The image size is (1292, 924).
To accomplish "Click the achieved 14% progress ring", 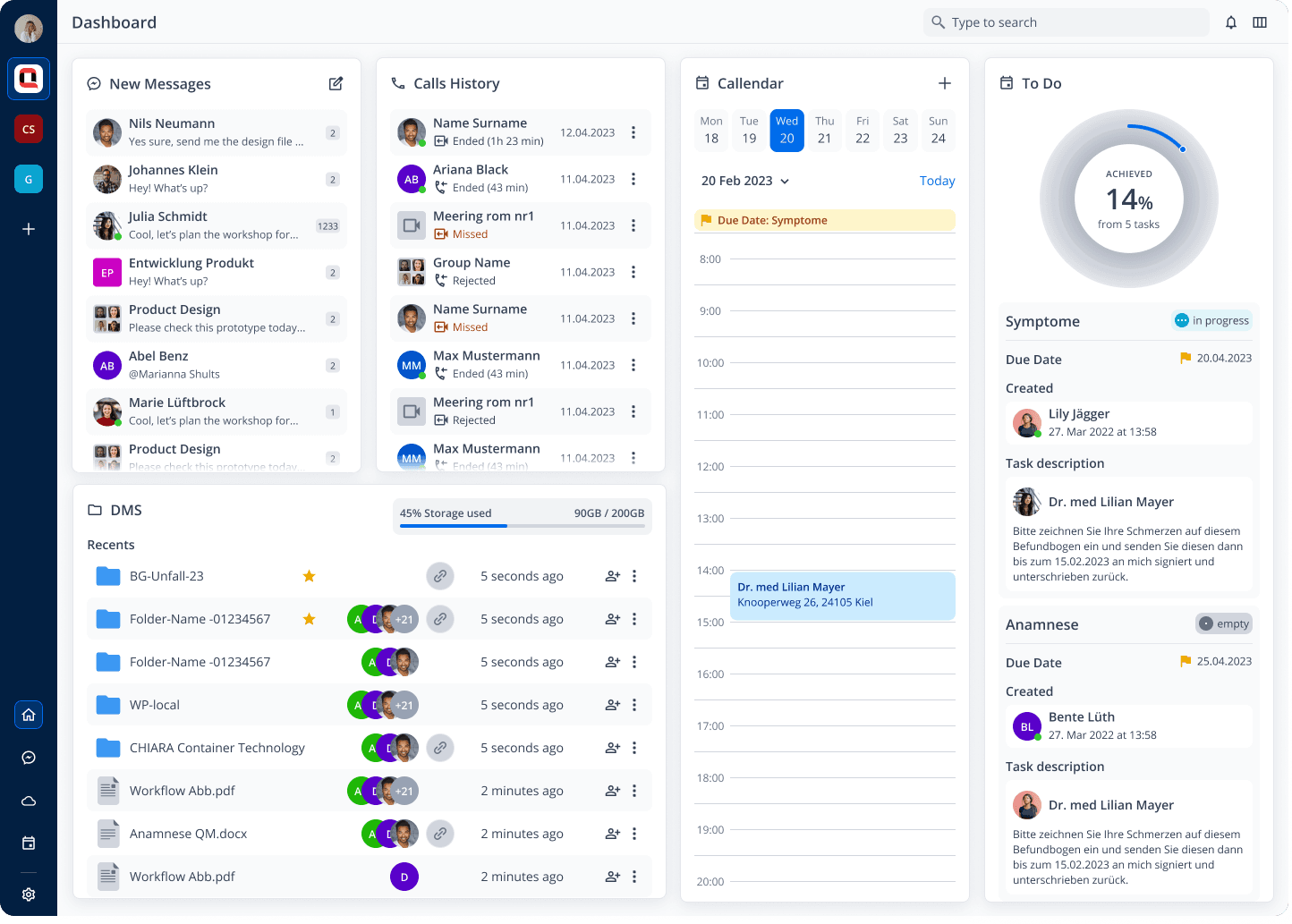I will pyautogui.click(x=1129, y=199).
